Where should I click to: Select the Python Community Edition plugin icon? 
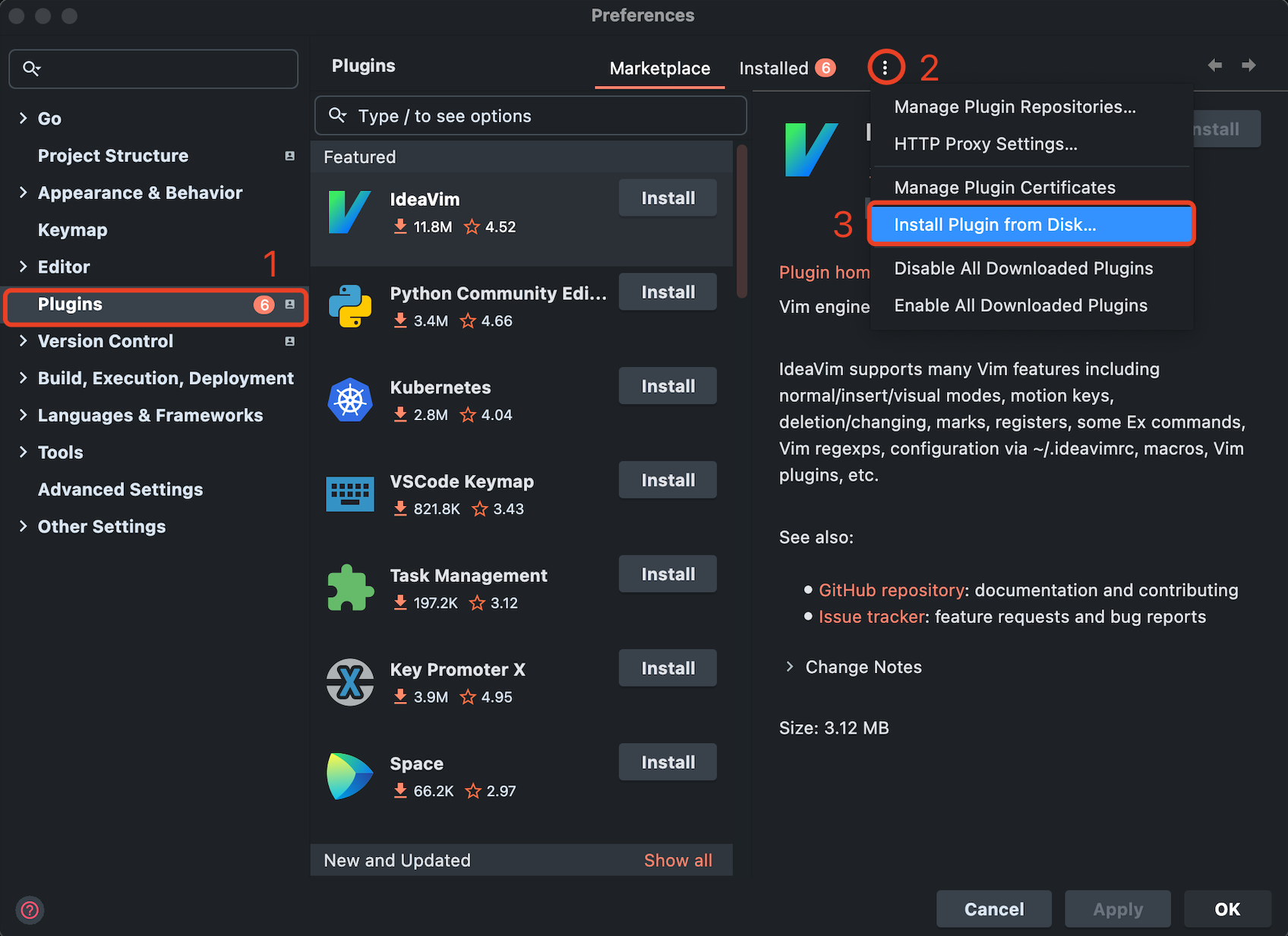(349, 306)
